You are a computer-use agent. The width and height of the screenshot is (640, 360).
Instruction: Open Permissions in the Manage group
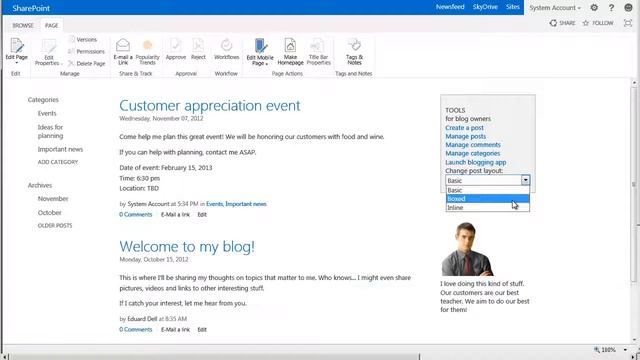86,51
